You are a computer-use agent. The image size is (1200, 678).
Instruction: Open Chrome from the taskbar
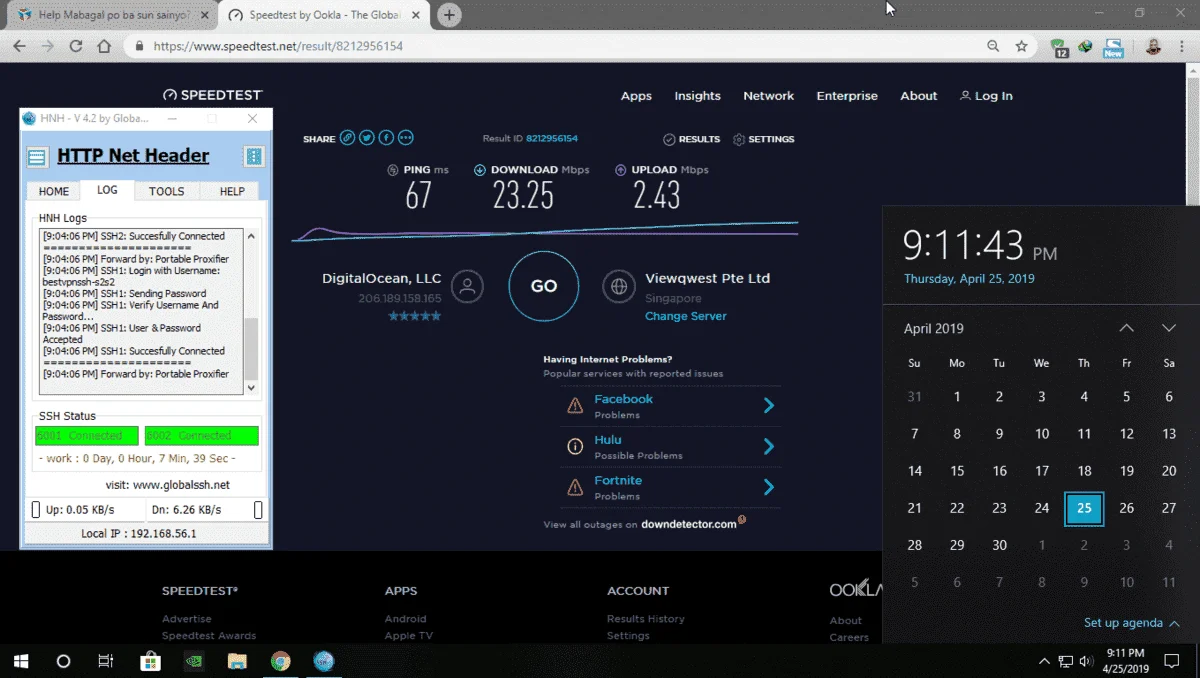[x=280, y=661]
